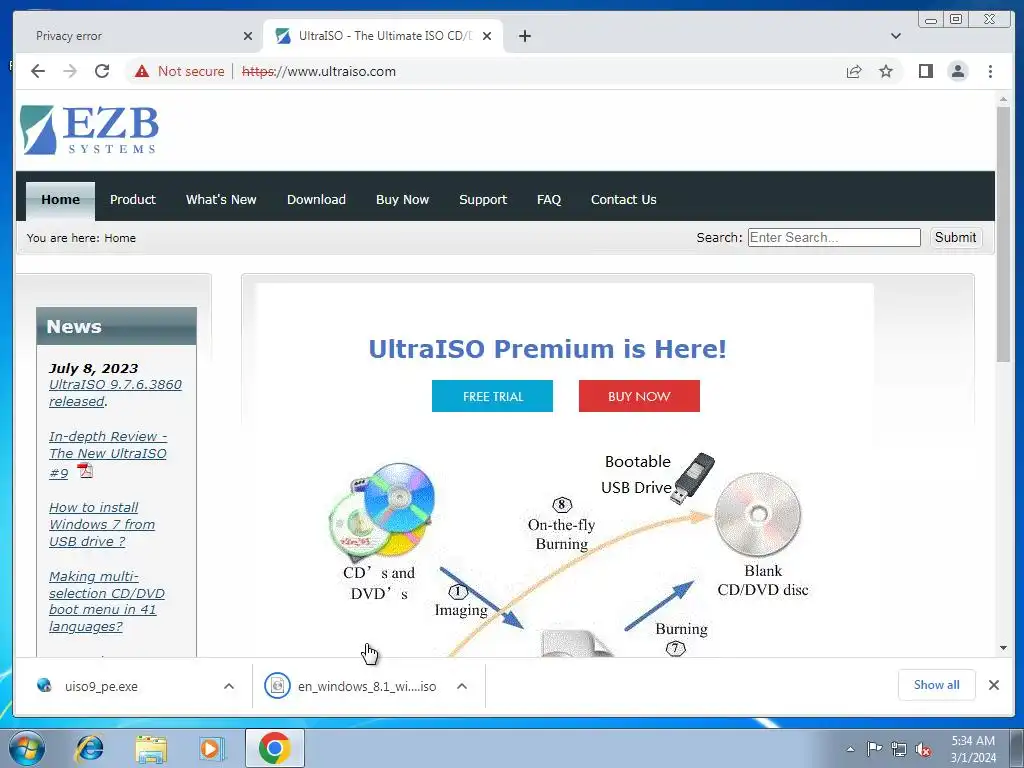This screenshot has width=1024, height=768.
Task: Click the You are here: Home breadcrumb
Action: coord(82,238)
